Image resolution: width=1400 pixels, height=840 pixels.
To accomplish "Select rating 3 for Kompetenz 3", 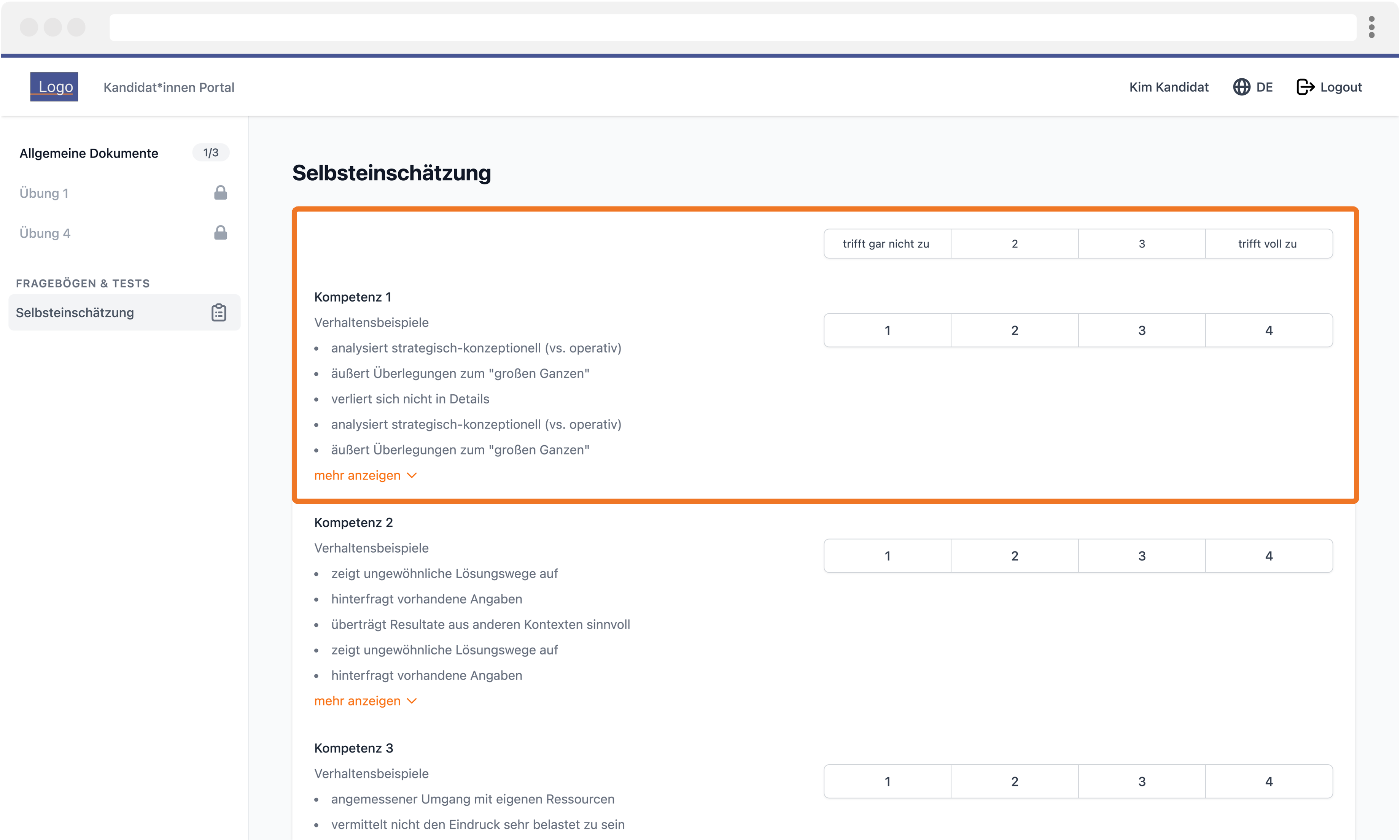I will click(x=1141, y=781).
